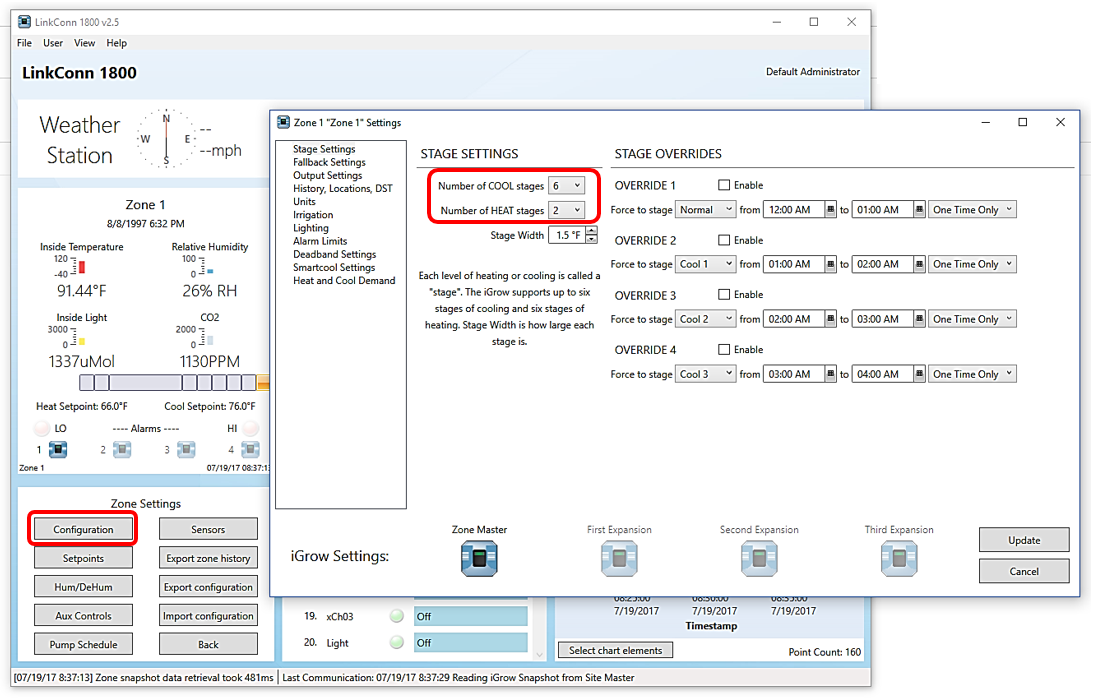Select Alarm Limits in settings list
Screen dimensions: 1093x698
(x=320, y=241)
